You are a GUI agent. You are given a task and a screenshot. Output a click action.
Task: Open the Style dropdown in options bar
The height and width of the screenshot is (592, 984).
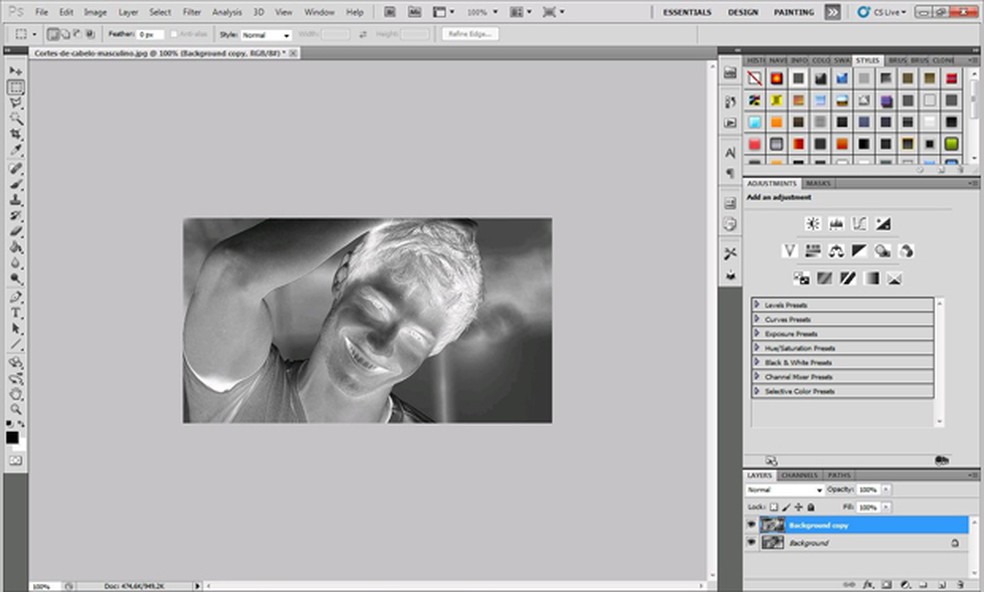(x=266, y=34)
